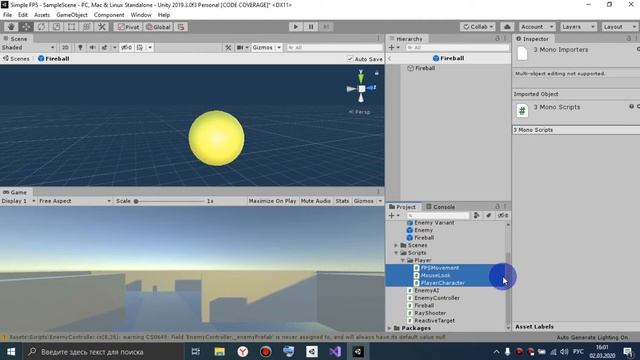The image size is (640, 360).
Task: Toggle Mute Audio in Game view
Action: coord(316,201)
